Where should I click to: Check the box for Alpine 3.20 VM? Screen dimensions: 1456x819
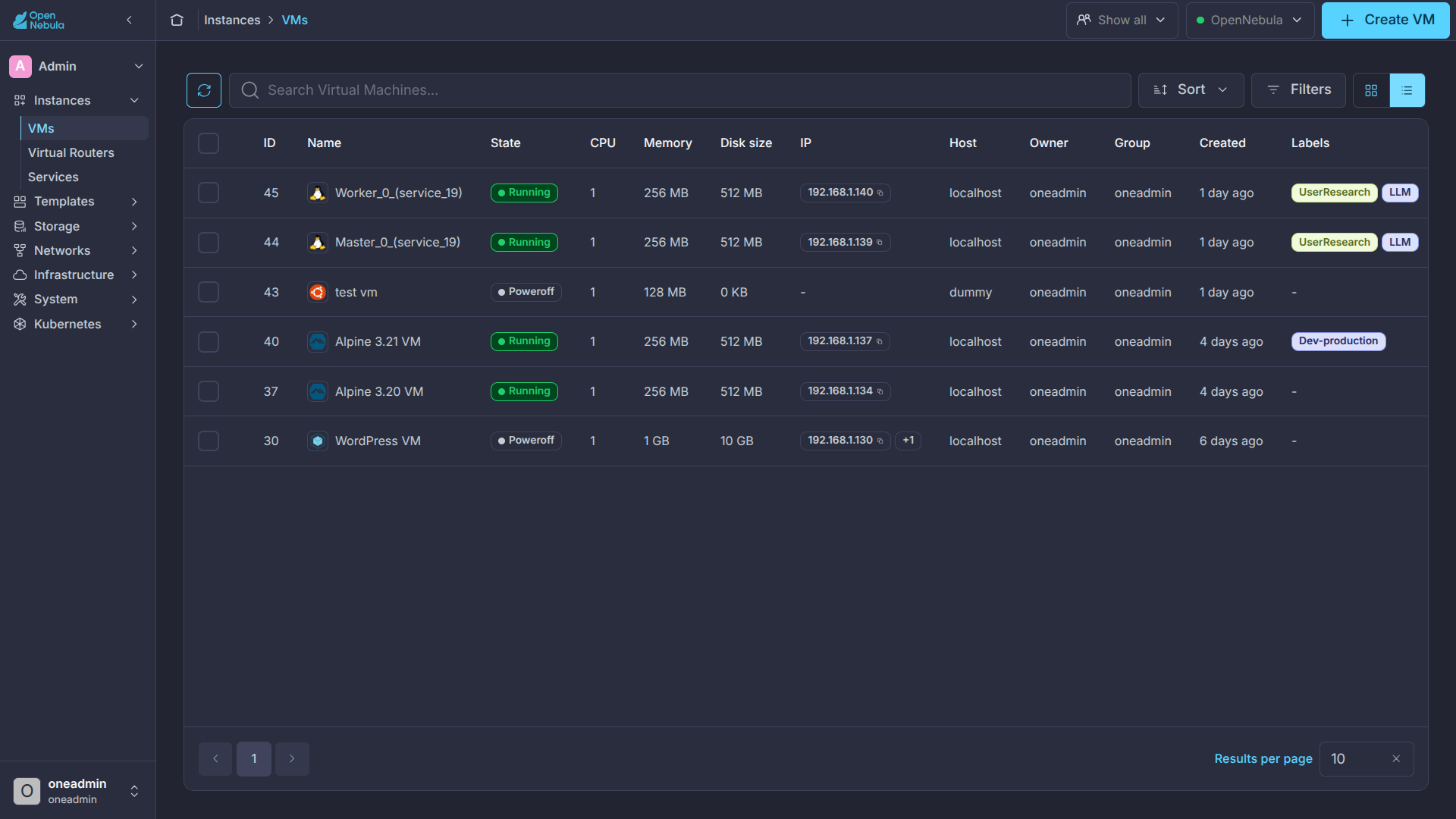click(209, 391)
